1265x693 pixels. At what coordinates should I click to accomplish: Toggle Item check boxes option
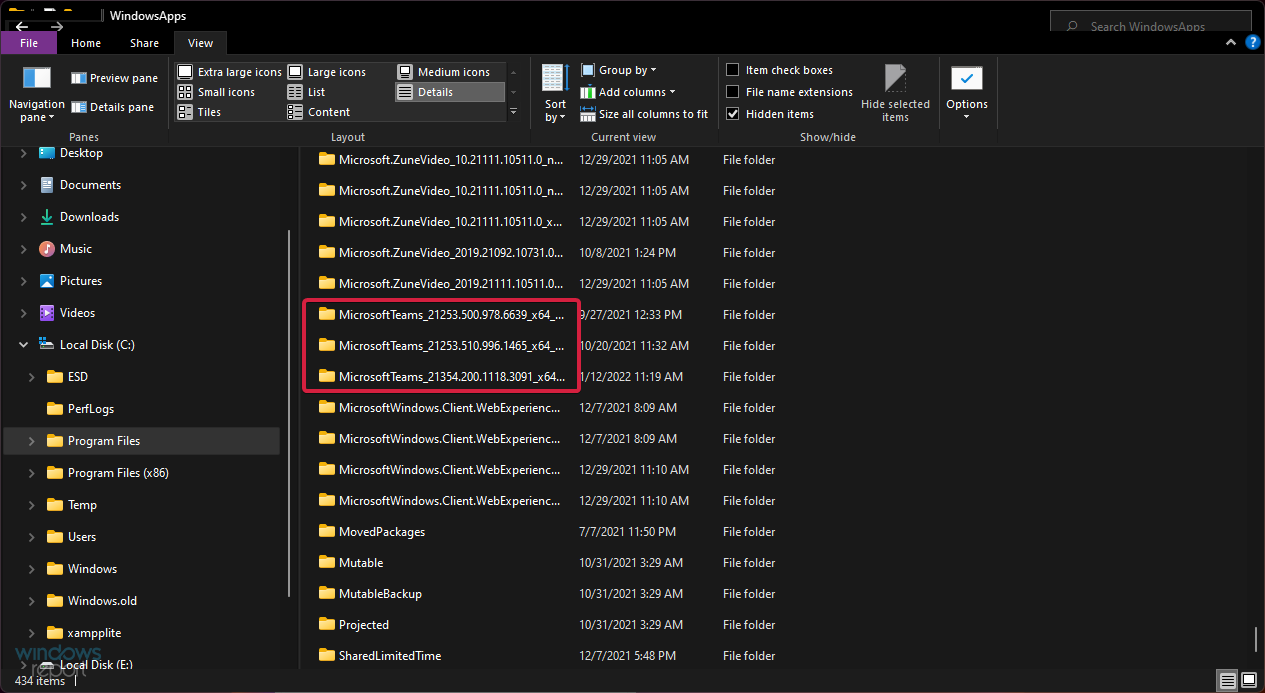(733, 70)
